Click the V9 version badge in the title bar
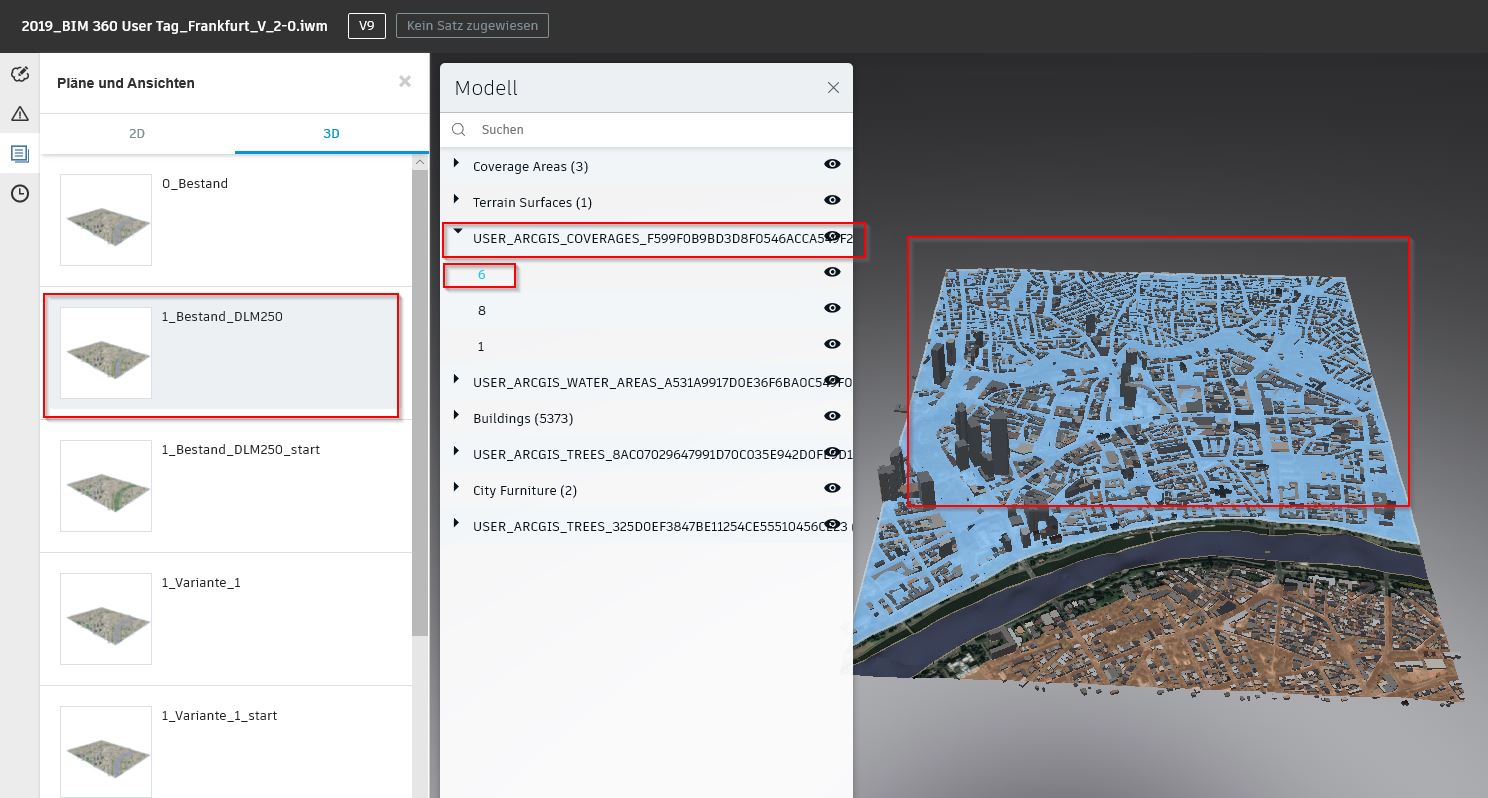1488x798 pixels. coord(366,26)
